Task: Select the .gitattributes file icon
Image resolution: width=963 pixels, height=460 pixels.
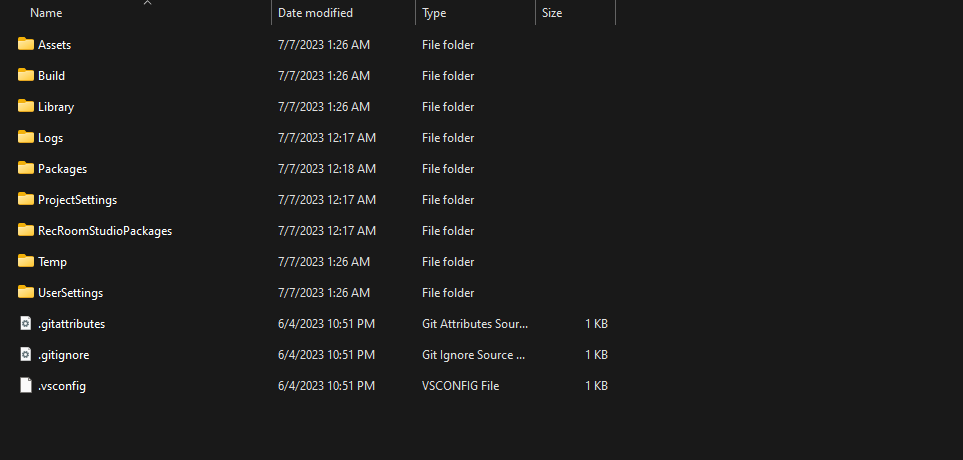Action: point(26,323)
